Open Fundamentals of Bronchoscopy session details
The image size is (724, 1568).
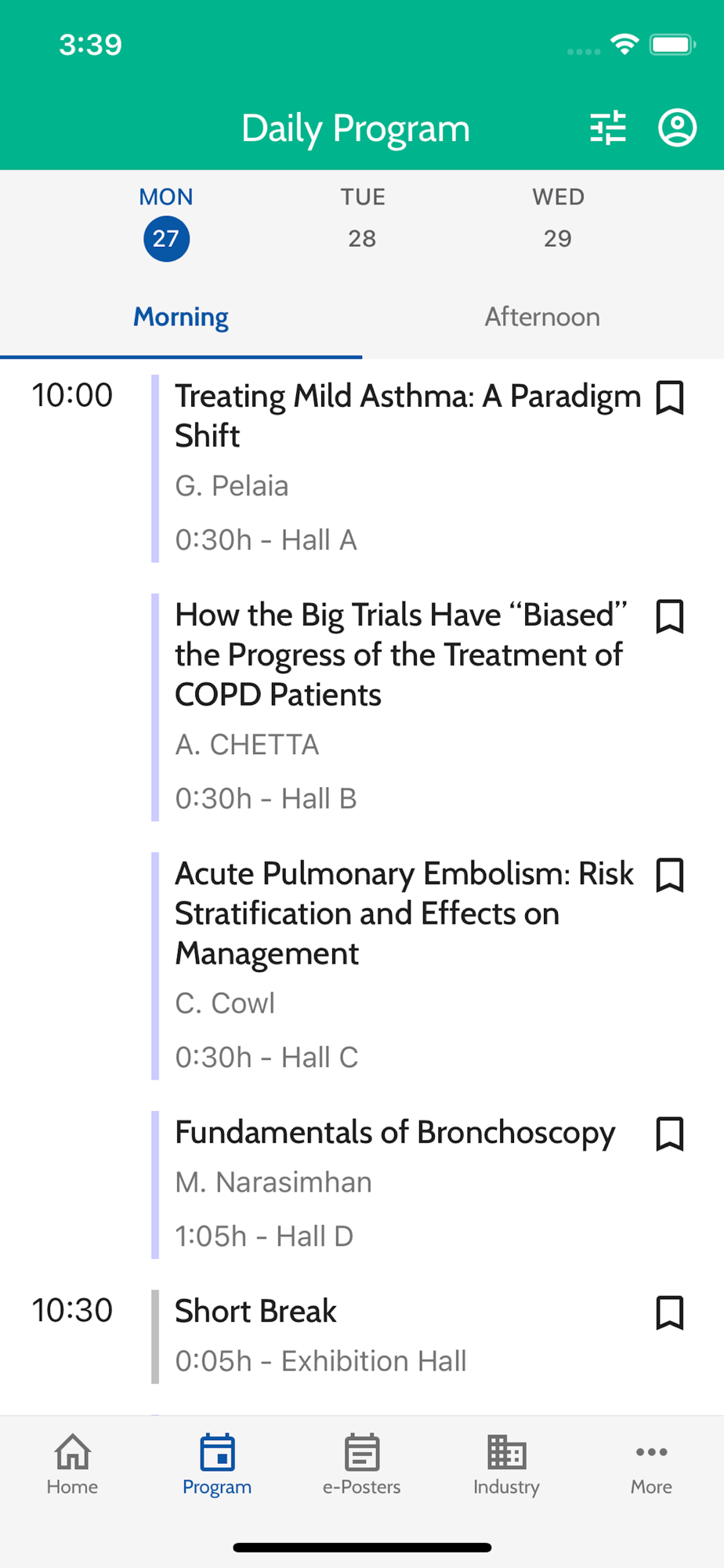point(395,1133)
